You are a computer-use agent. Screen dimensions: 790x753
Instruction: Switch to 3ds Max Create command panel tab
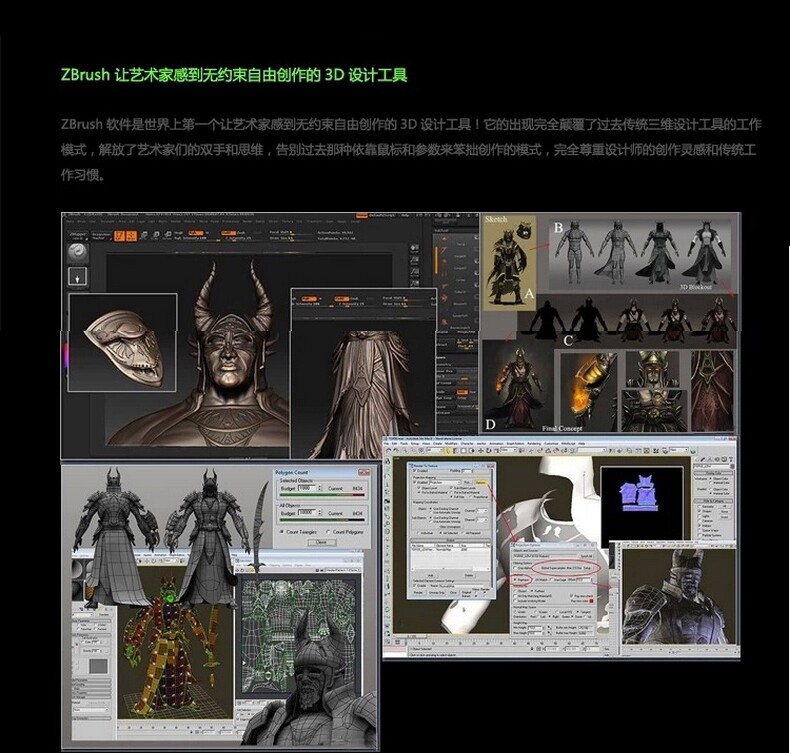[x=696, y=460]
